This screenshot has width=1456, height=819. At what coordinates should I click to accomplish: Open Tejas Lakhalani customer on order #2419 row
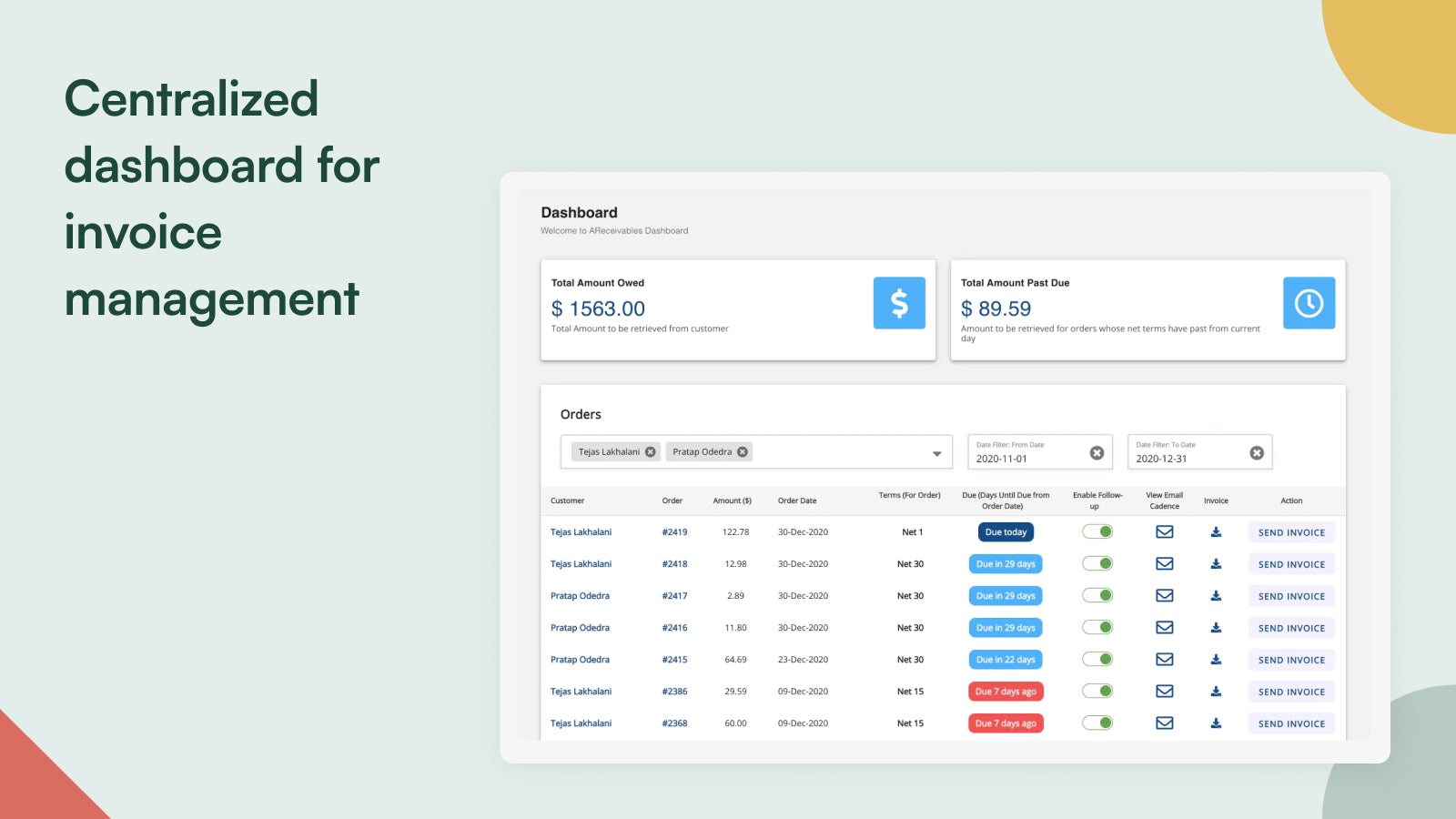(x=581, y=532)
